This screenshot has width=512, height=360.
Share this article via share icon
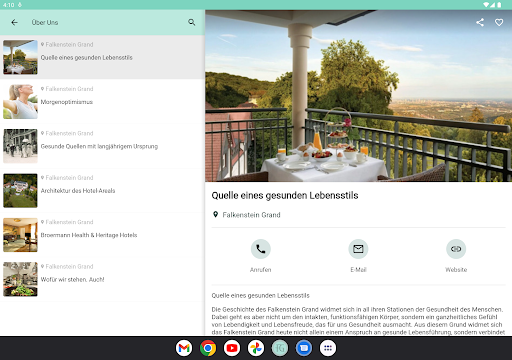480,22
